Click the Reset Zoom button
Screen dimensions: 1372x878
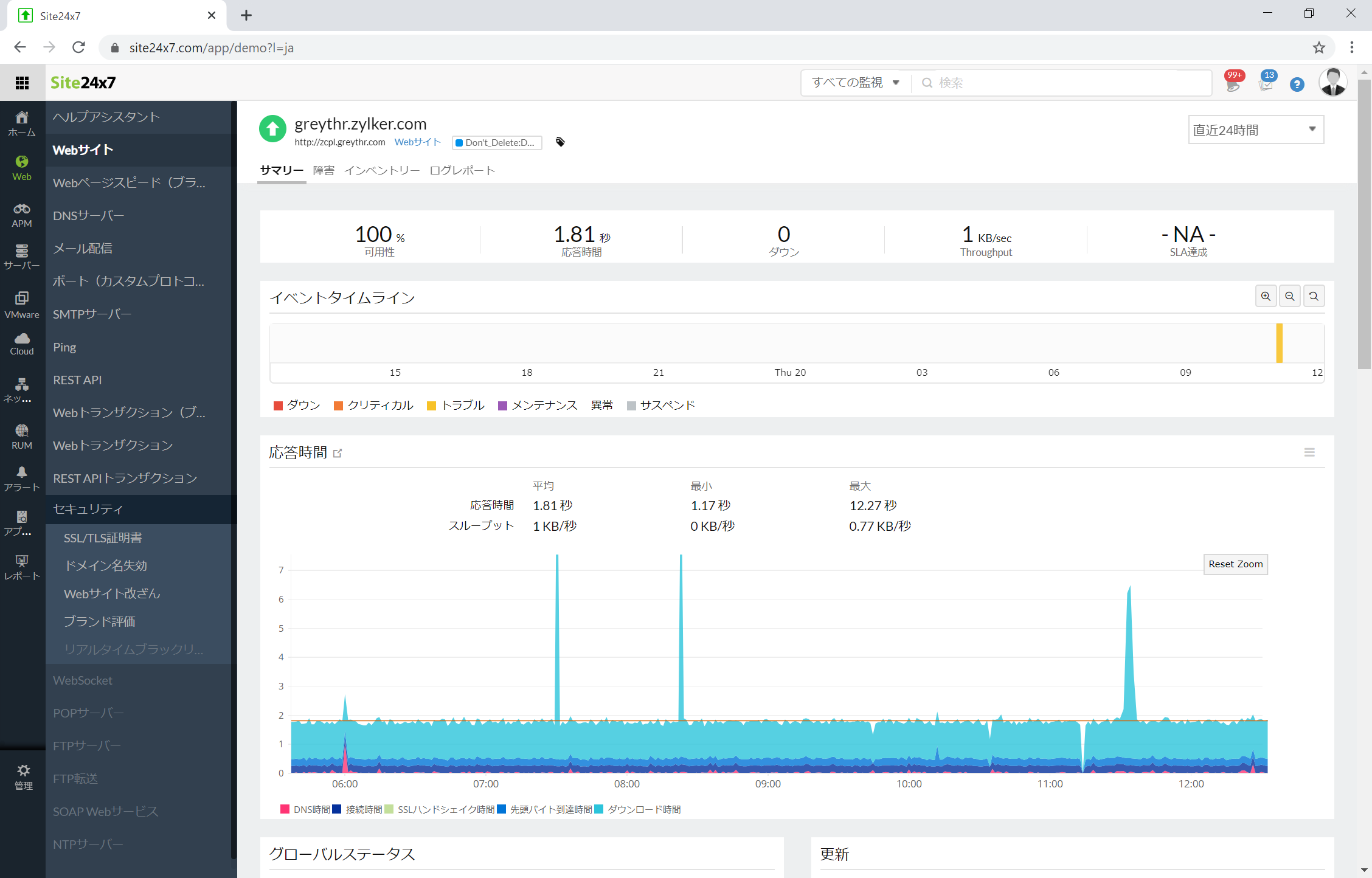pyautogui.click(x=1236, y=564)
